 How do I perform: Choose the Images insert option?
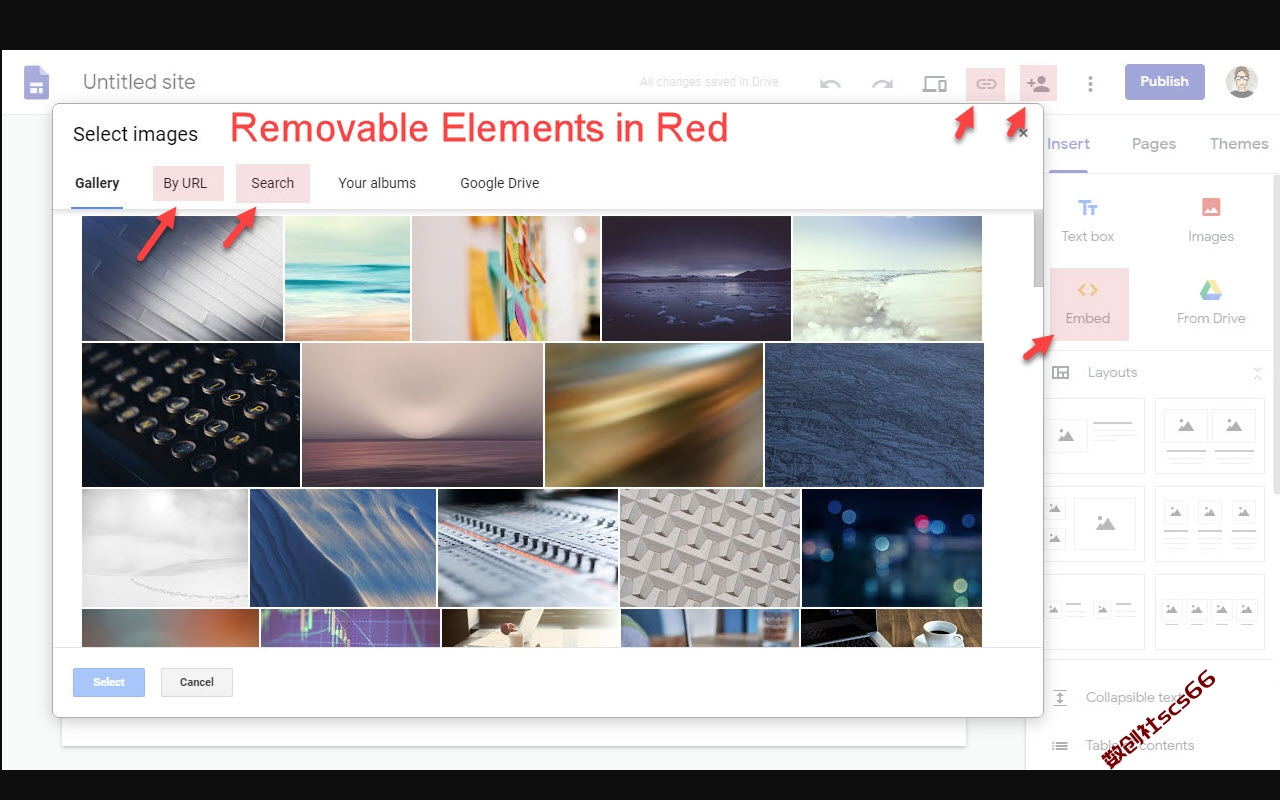point(1211,220)
